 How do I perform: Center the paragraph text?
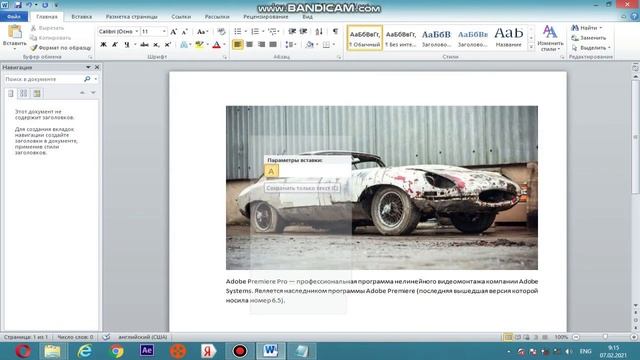pyautogui.click(x=249, y=44)
